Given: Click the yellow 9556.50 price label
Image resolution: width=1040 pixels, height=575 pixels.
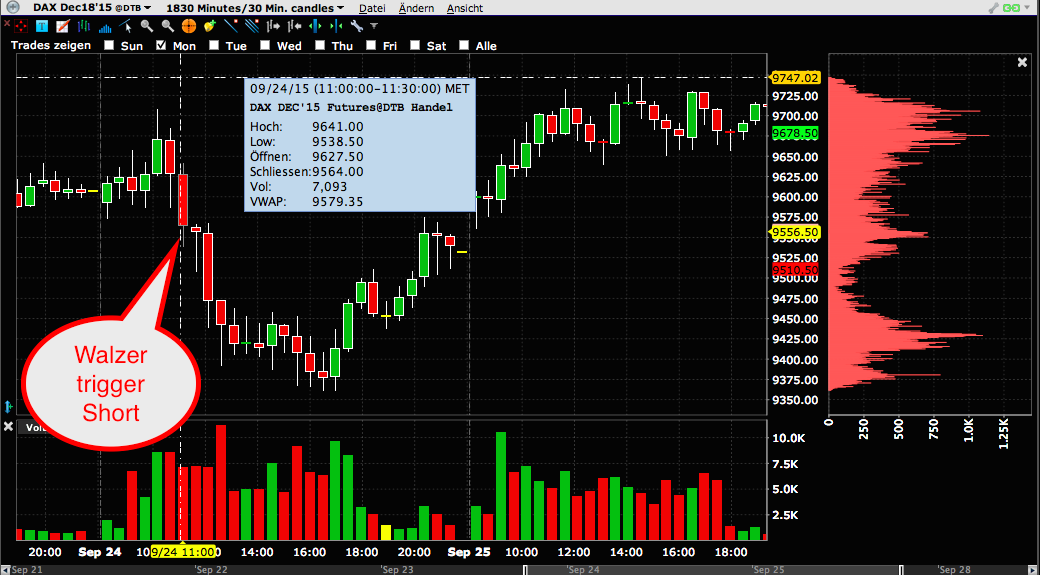Looking at the screenshot, I should [794, 232].
